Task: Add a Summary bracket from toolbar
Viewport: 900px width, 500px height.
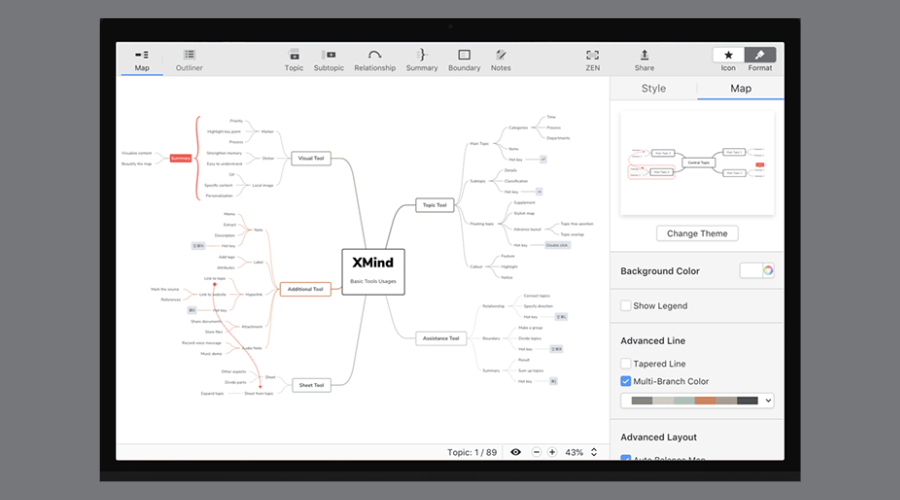Action: point(422,60)
